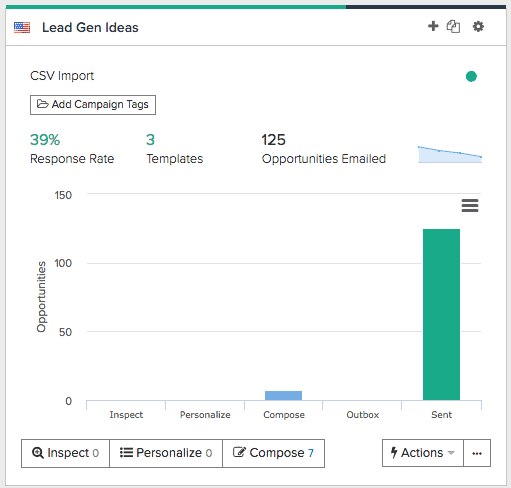Click the blue Compose bar in chart
This screenshot has width=511, height=488.
(x=283, y=395)
